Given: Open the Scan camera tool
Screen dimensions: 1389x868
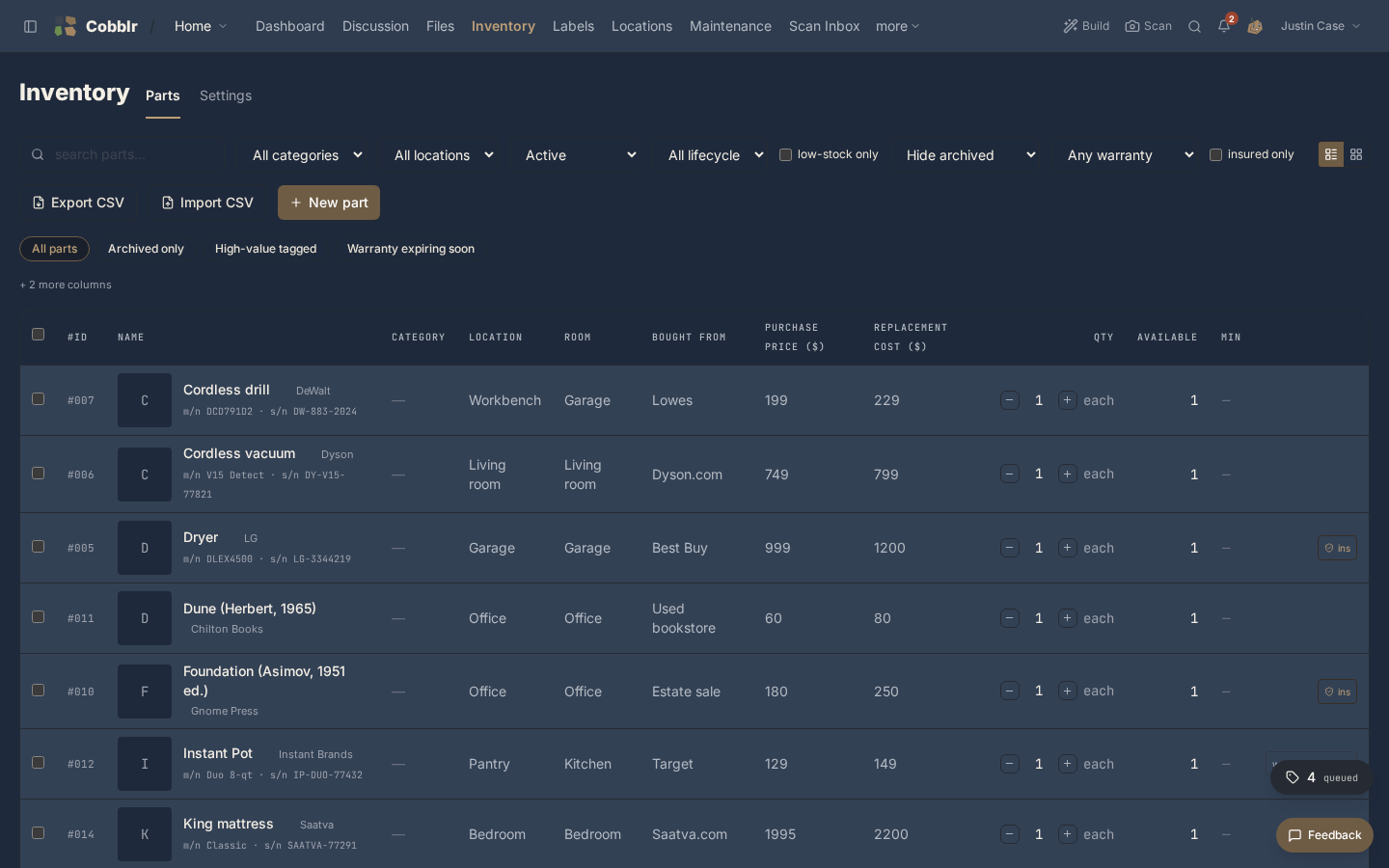Looking at the screenshot, I should pyautogui.click(x=1148, y=26).
